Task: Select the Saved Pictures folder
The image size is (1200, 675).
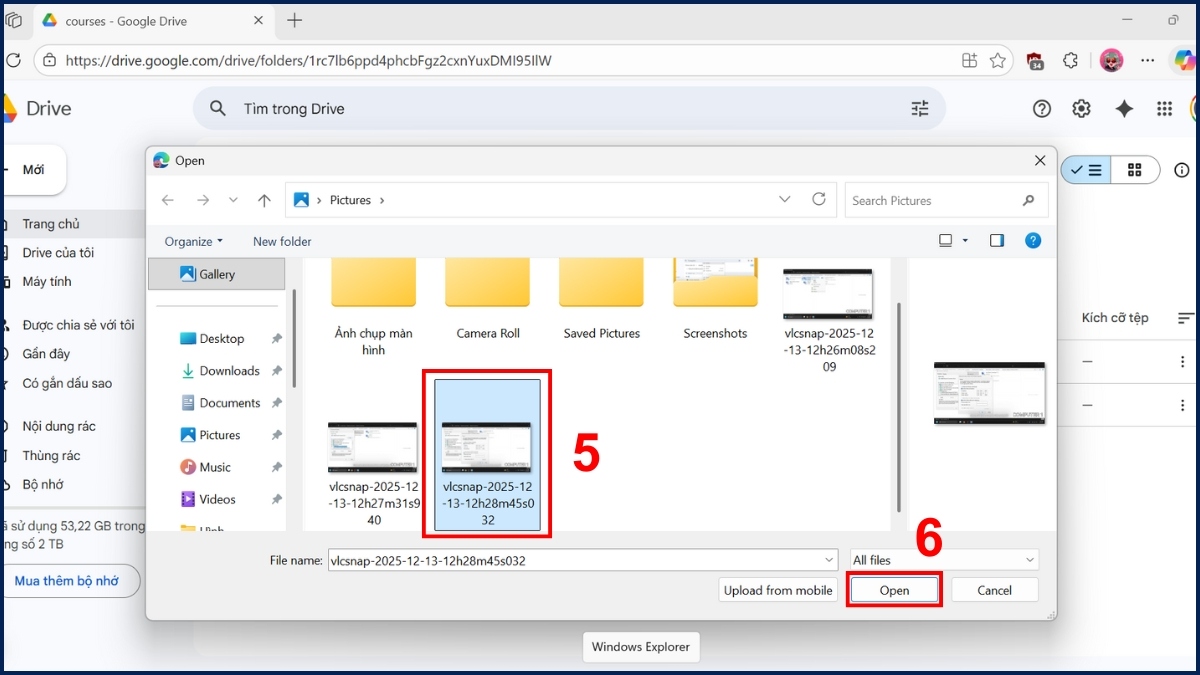Action: click(601, 300)
